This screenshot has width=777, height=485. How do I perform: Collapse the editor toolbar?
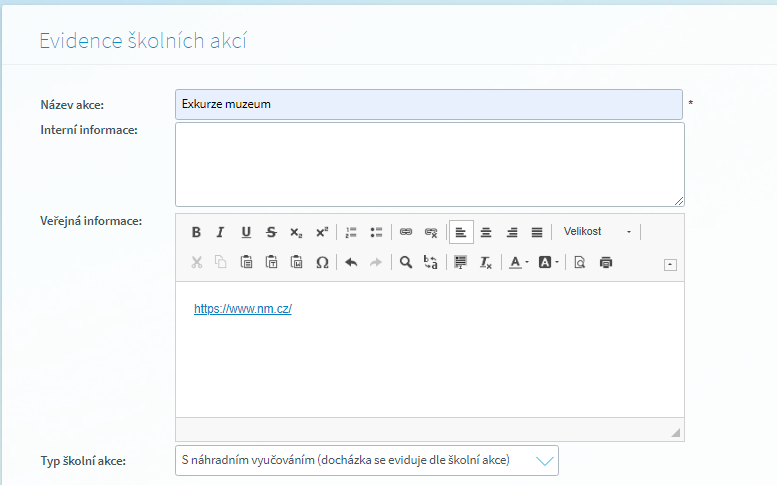[x=670, y=264]
